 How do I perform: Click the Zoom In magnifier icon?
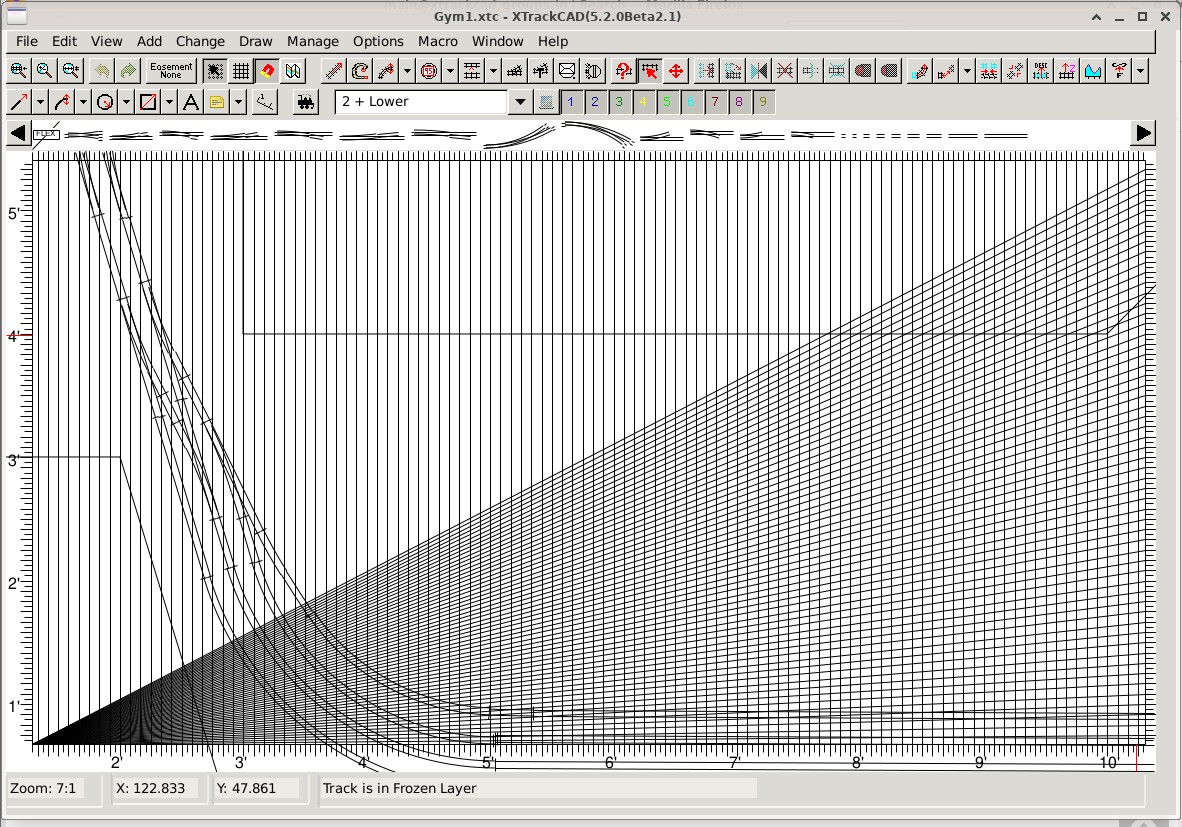pos(18,71)
